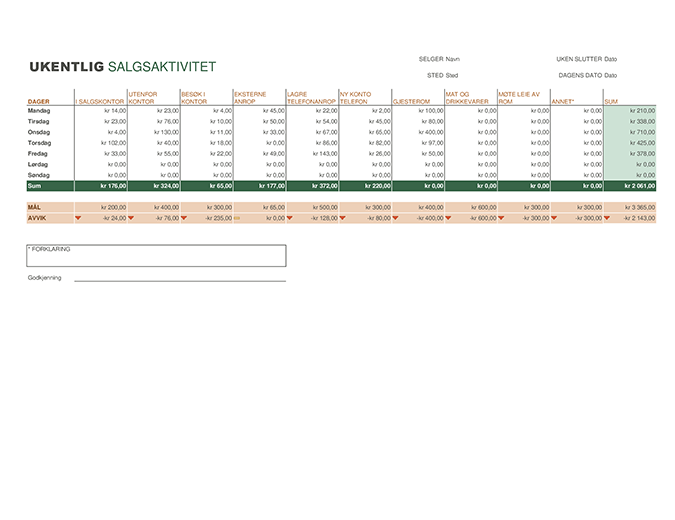Click the yellow dash icon under EKSTERNE ANROP
The width and height of the screenshot is (675, 520).
(237, 218)
